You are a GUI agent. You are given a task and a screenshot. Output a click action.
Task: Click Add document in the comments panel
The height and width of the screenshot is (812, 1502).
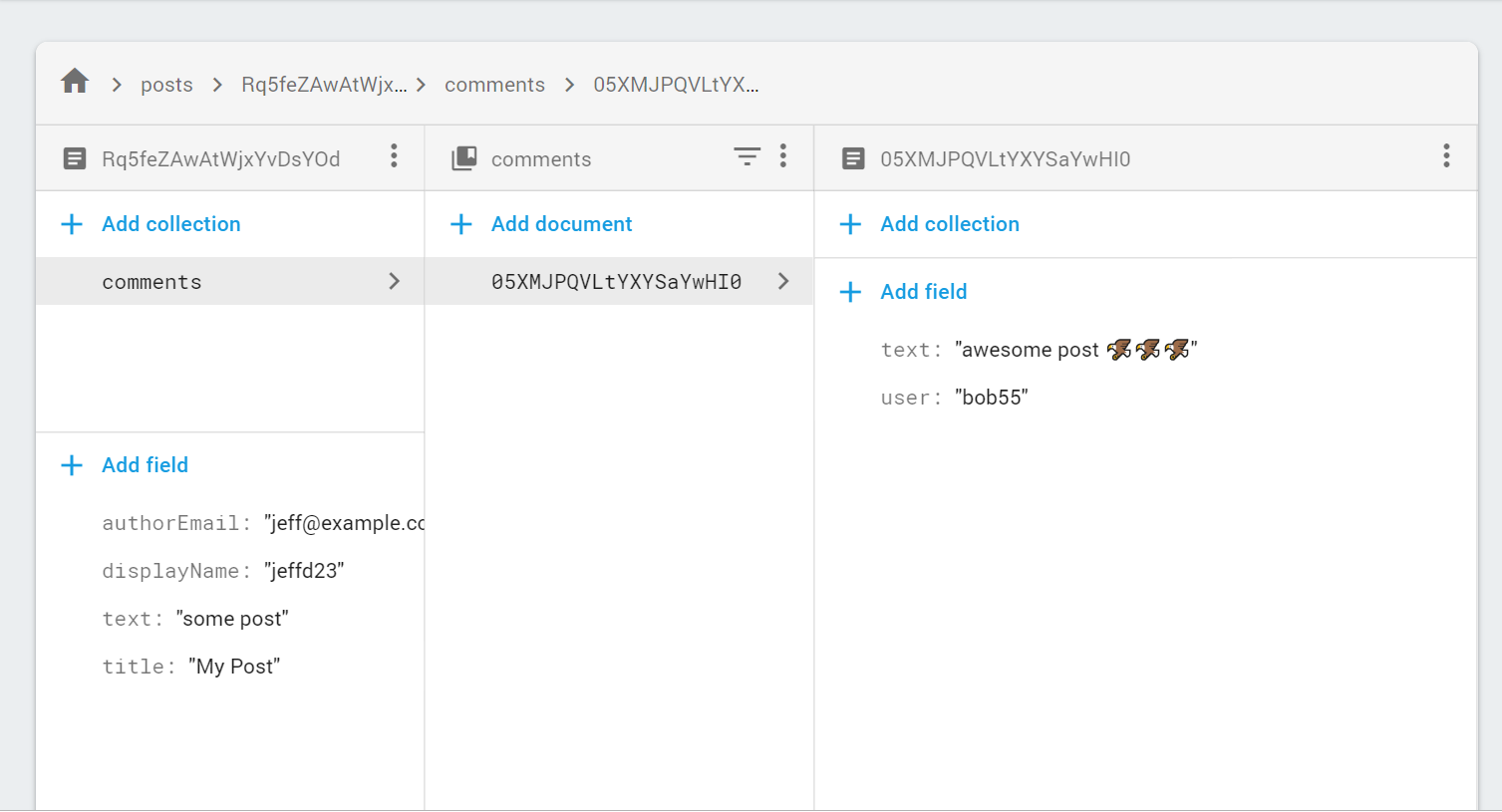tap(560, 224)
